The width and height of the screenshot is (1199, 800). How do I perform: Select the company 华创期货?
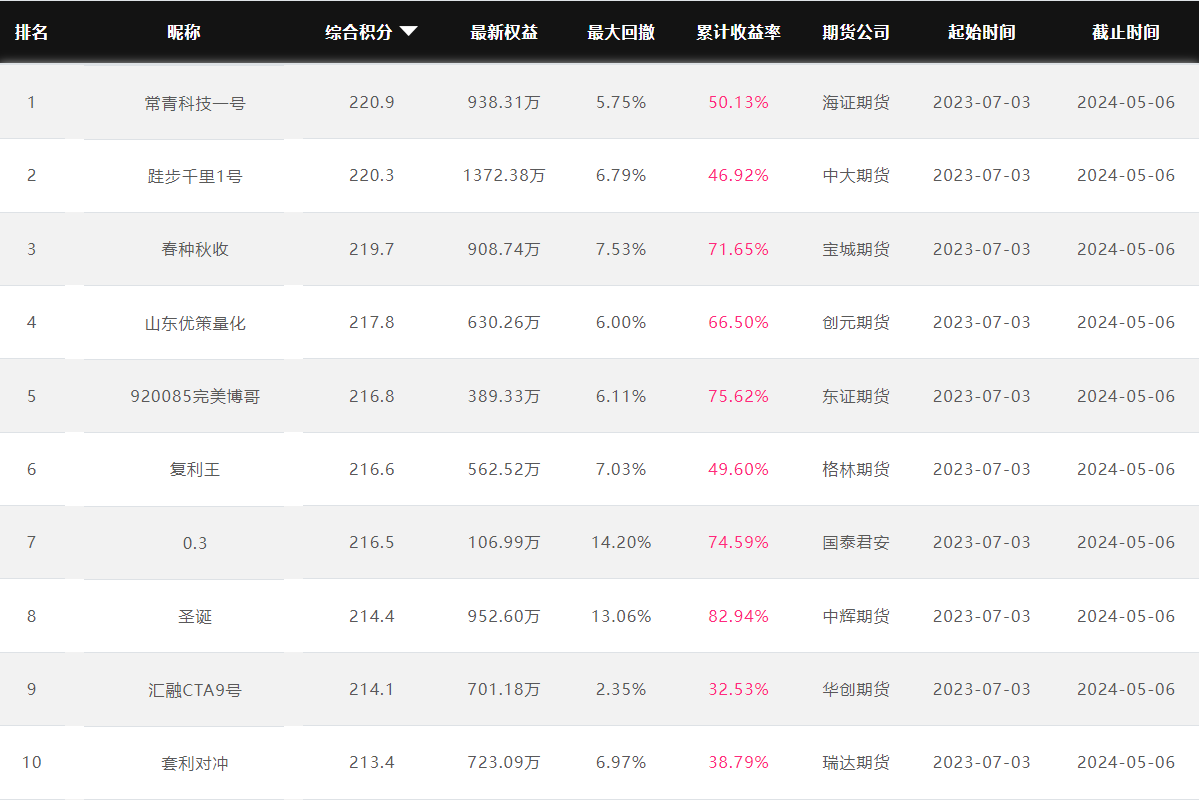[x=856, y=689]
